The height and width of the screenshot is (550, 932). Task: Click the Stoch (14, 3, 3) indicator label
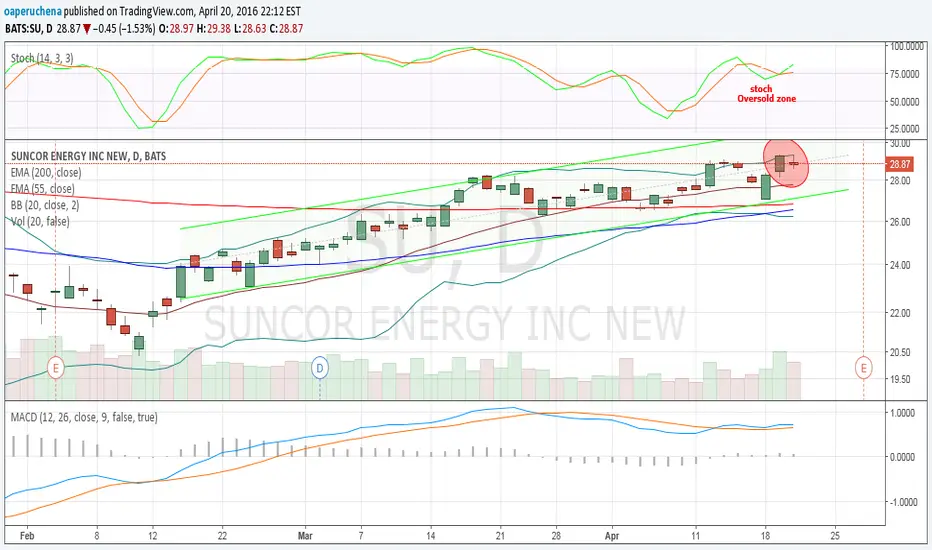tap(42, 58)
